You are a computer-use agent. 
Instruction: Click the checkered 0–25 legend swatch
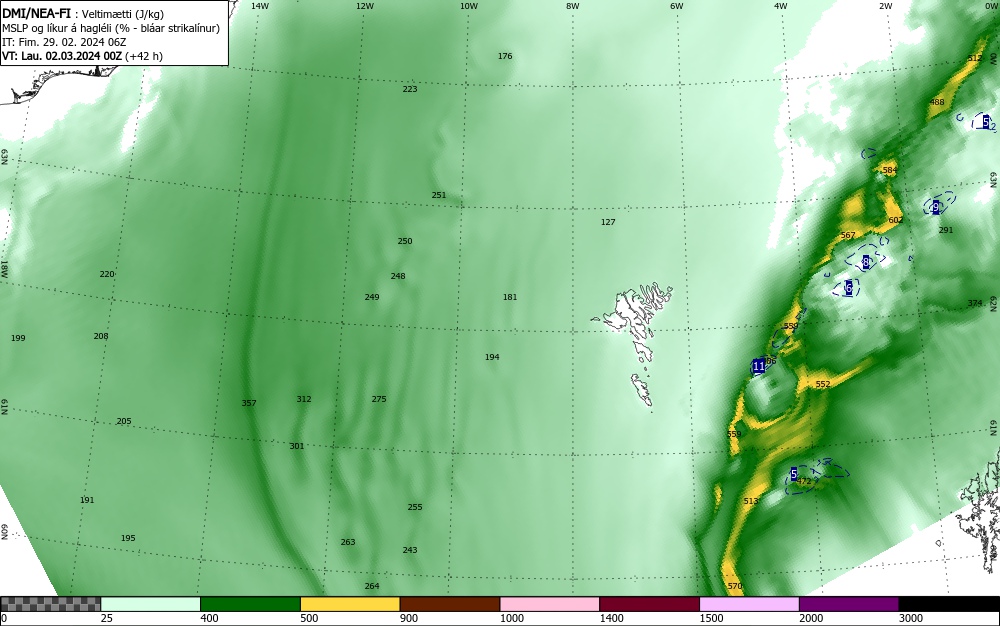point(50,604)
